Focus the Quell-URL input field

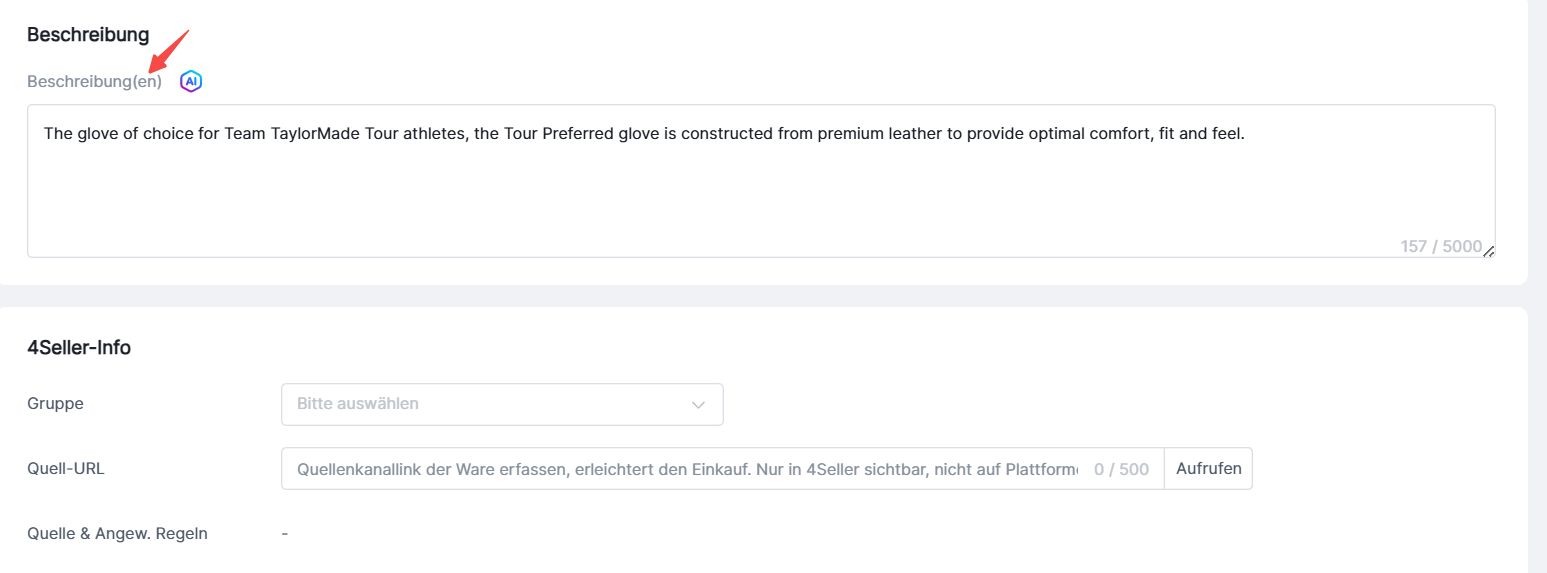pos(686,469)
